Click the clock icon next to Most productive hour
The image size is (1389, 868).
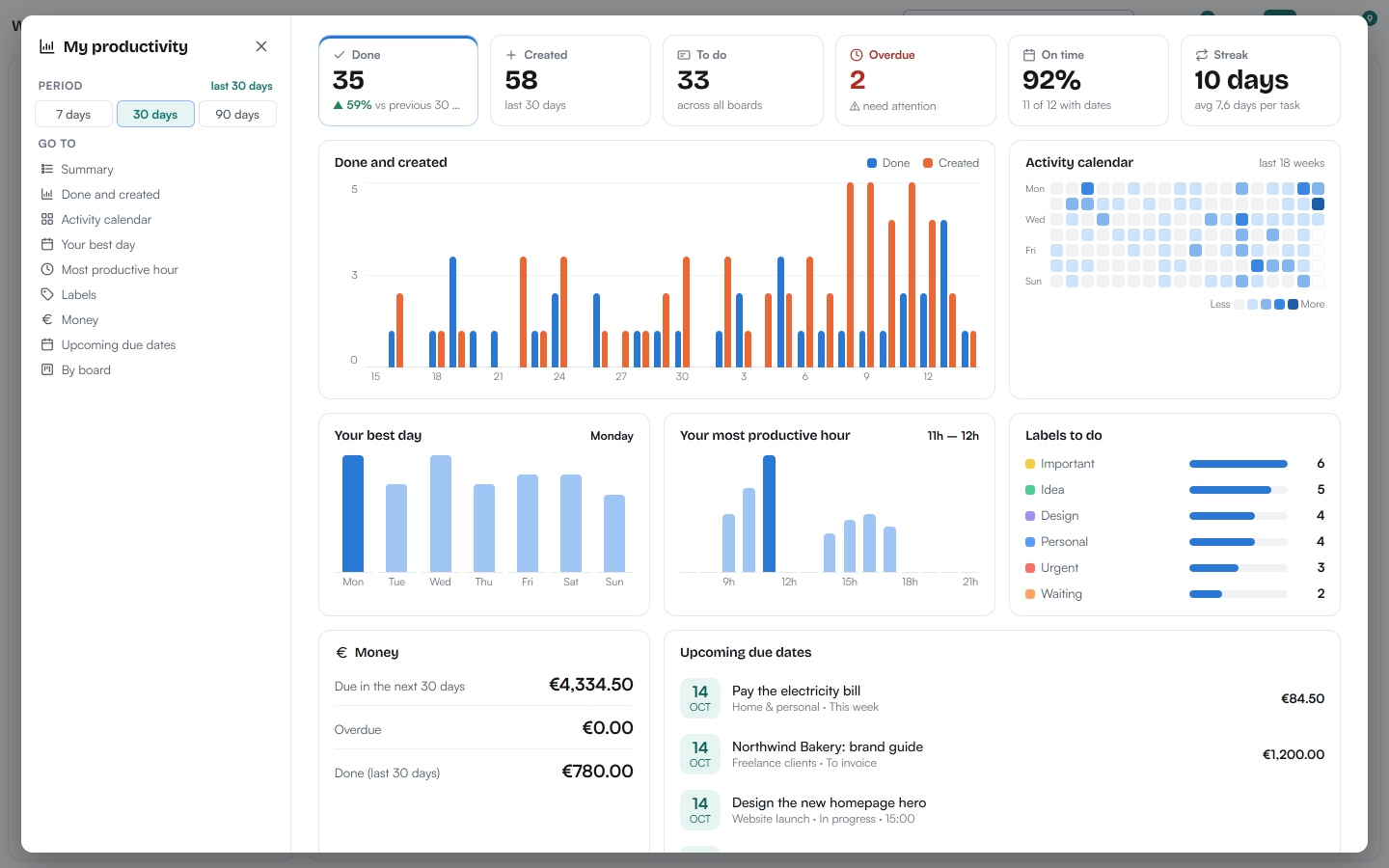(x=47, y=269)
